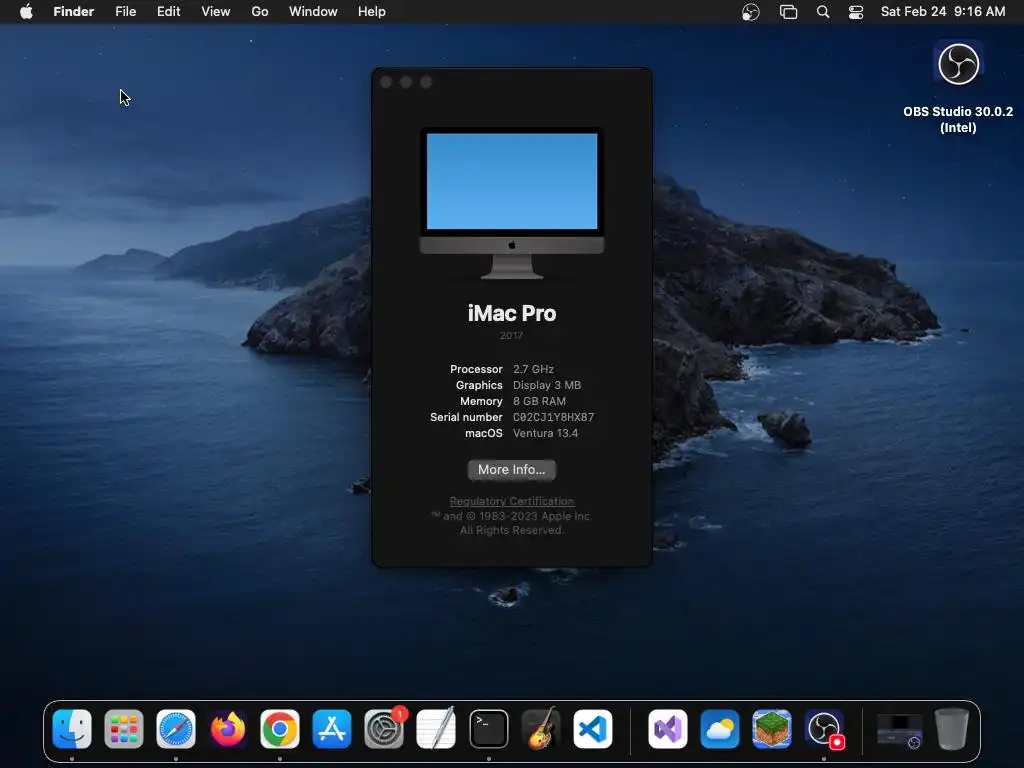Open the Finder menu
1024x768 pixels.
(x=74, y=12)
